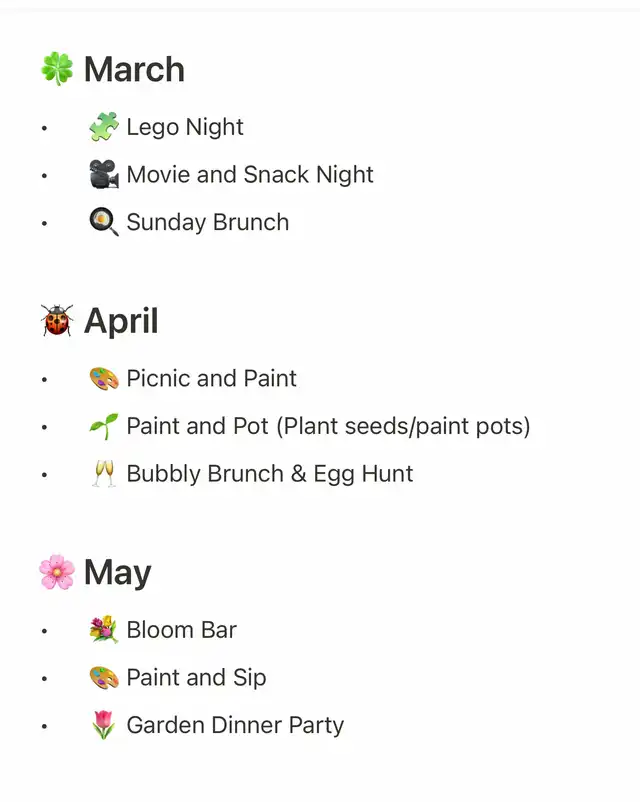640x802 pixels.
Task: Select the seedling emoji for Paint and Pot
Action: pyautogui.click(x=104, y=426)
